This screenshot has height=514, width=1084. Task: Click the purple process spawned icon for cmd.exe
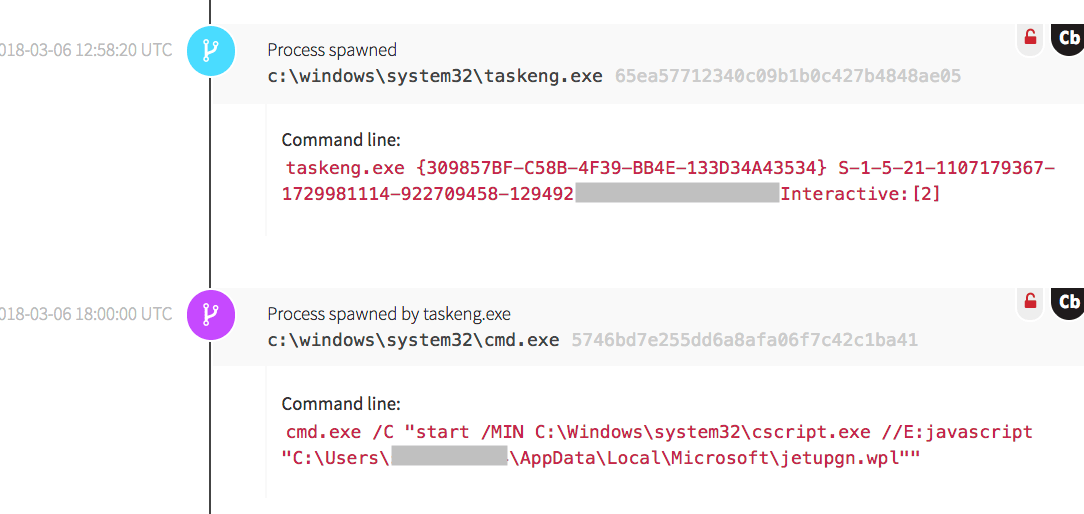211,315
